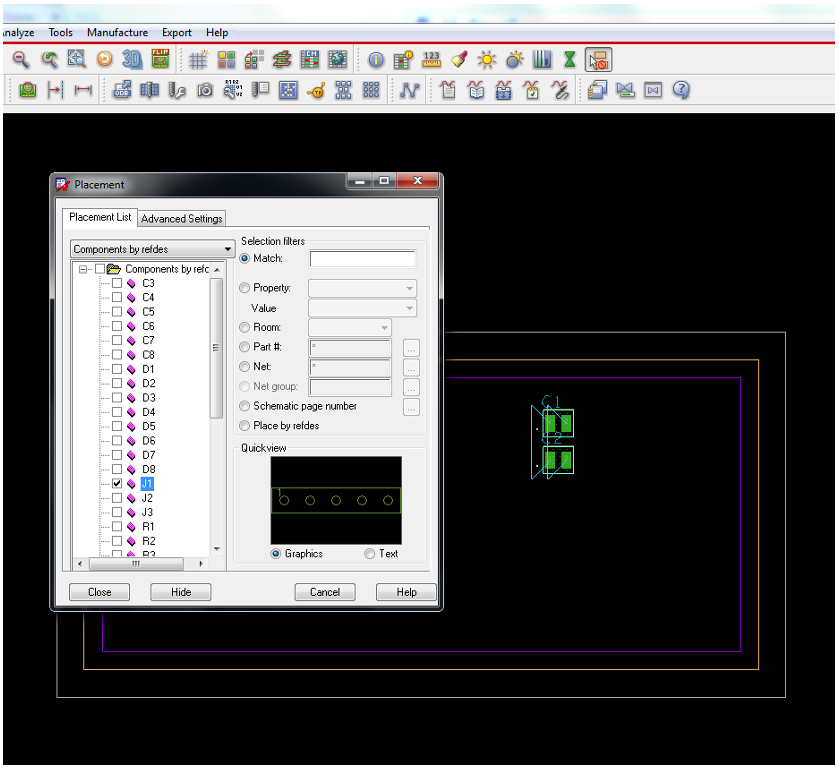Switch to the Advanced Settings tab
The width and height of the screenshot is (839, 770).
pos(181,218)
